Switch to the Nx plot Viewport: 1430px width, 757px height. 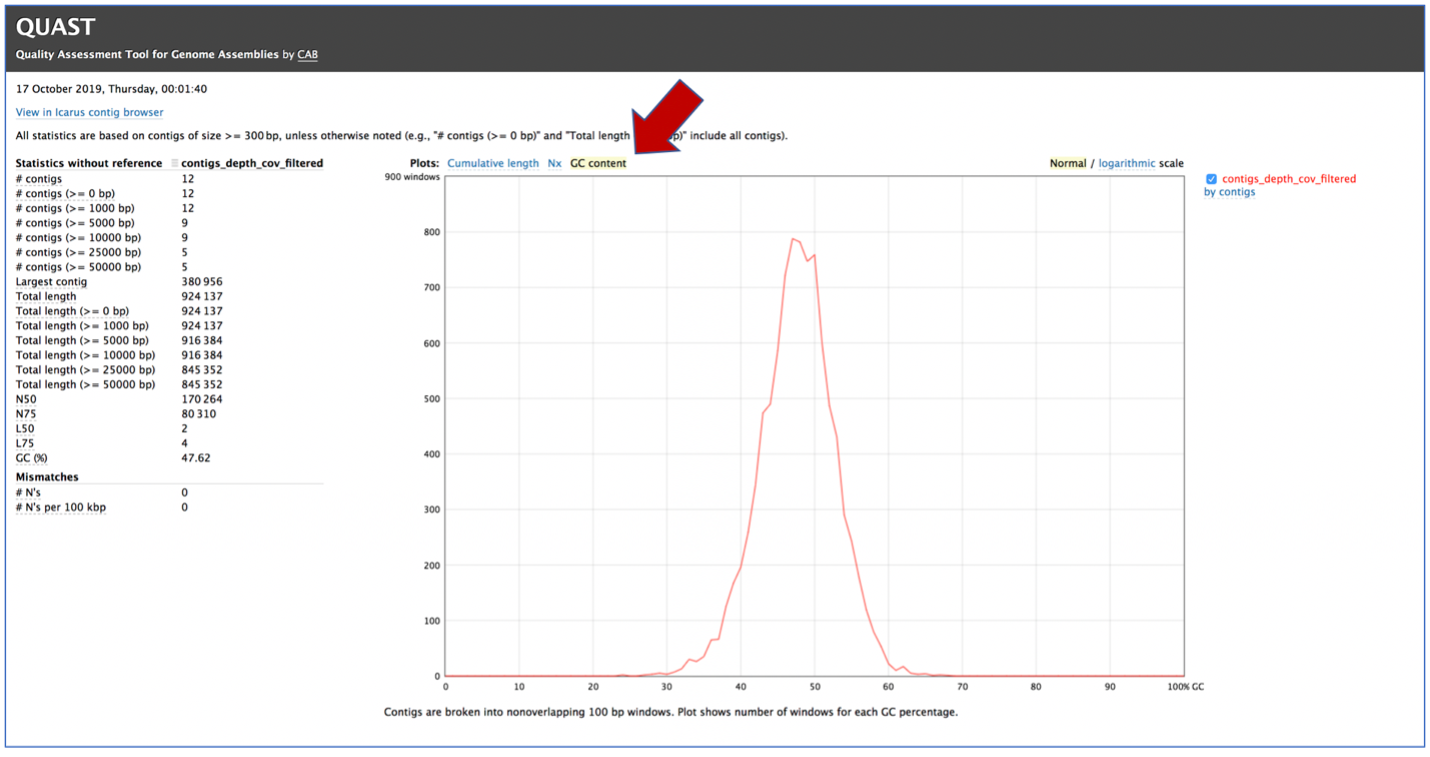tap(554, 163)
